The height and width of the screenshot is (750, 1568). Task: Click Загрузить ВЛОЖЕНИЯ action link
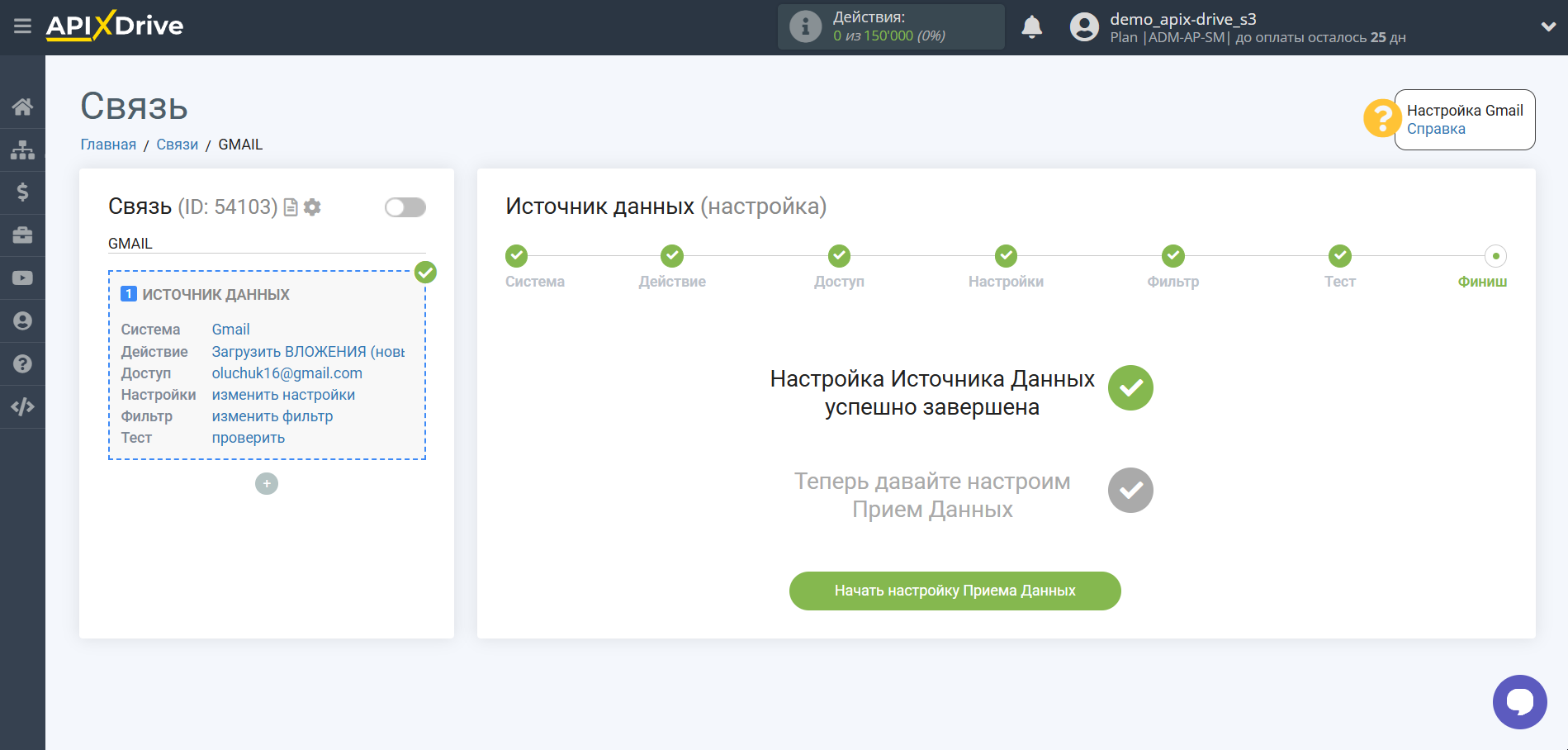click(308, 352)
